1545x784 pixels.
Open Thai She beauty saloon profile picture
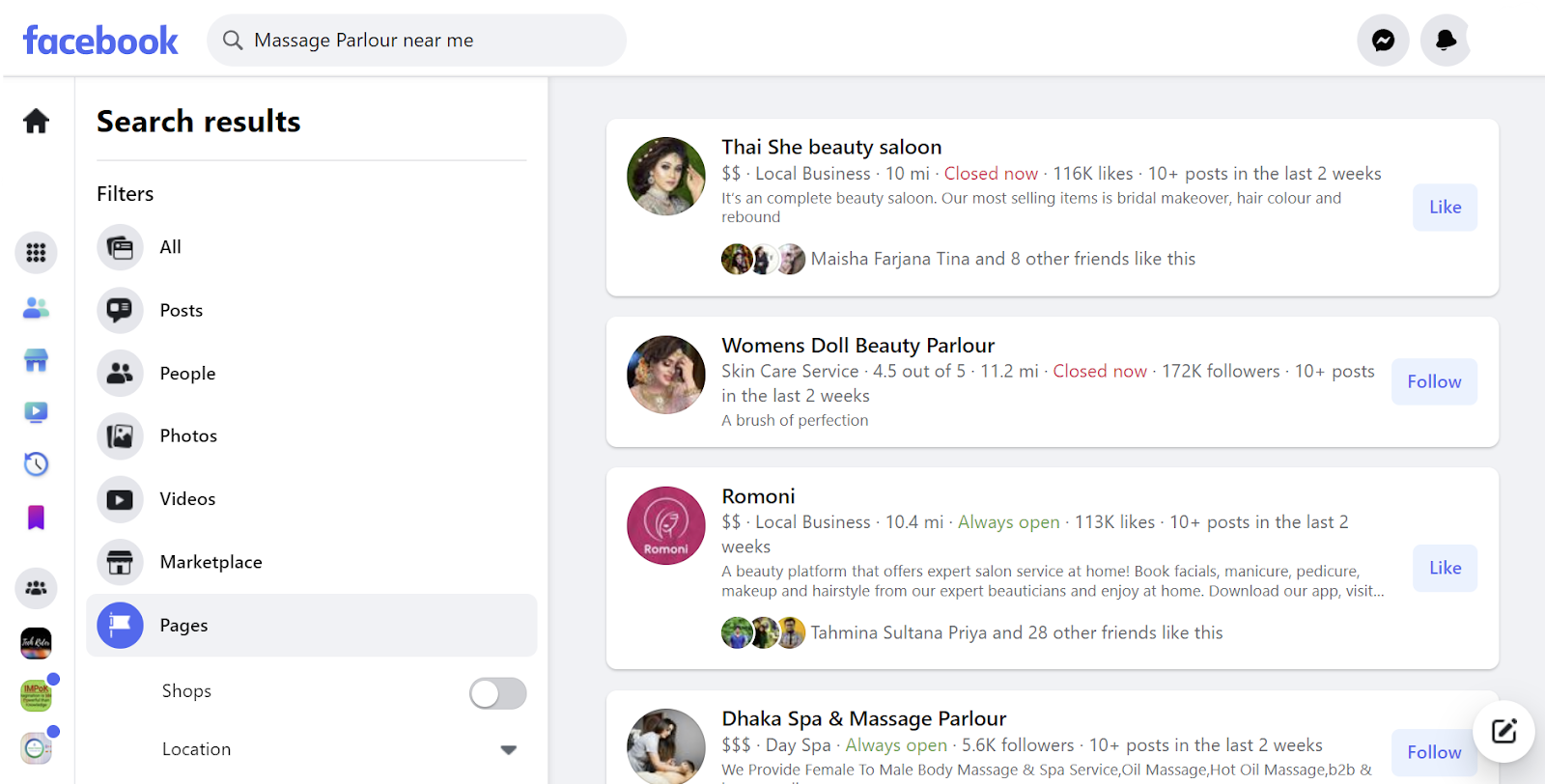pos(665,176)
